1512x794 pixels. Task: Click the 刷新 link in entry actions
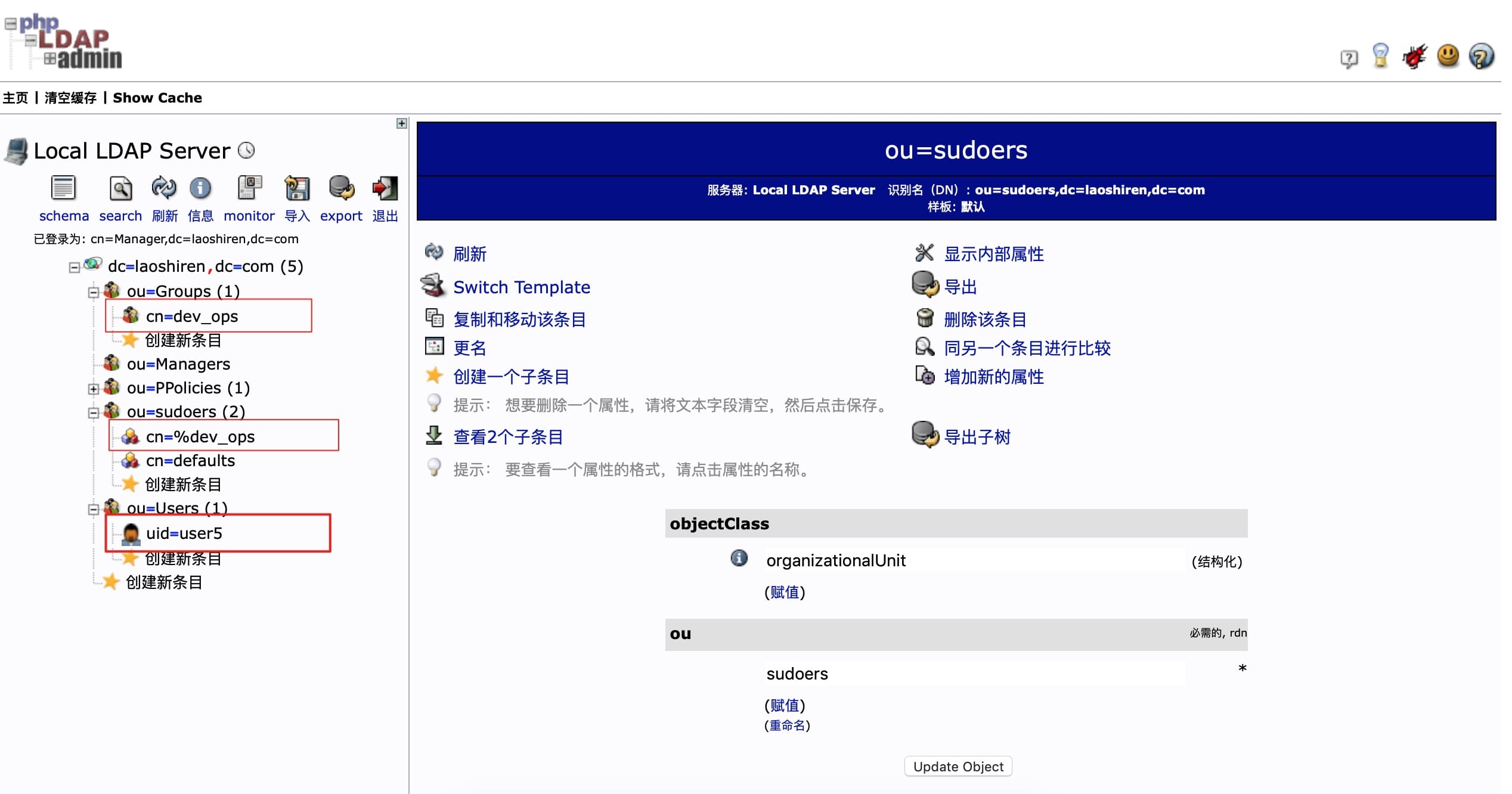(x=470, y=254)
